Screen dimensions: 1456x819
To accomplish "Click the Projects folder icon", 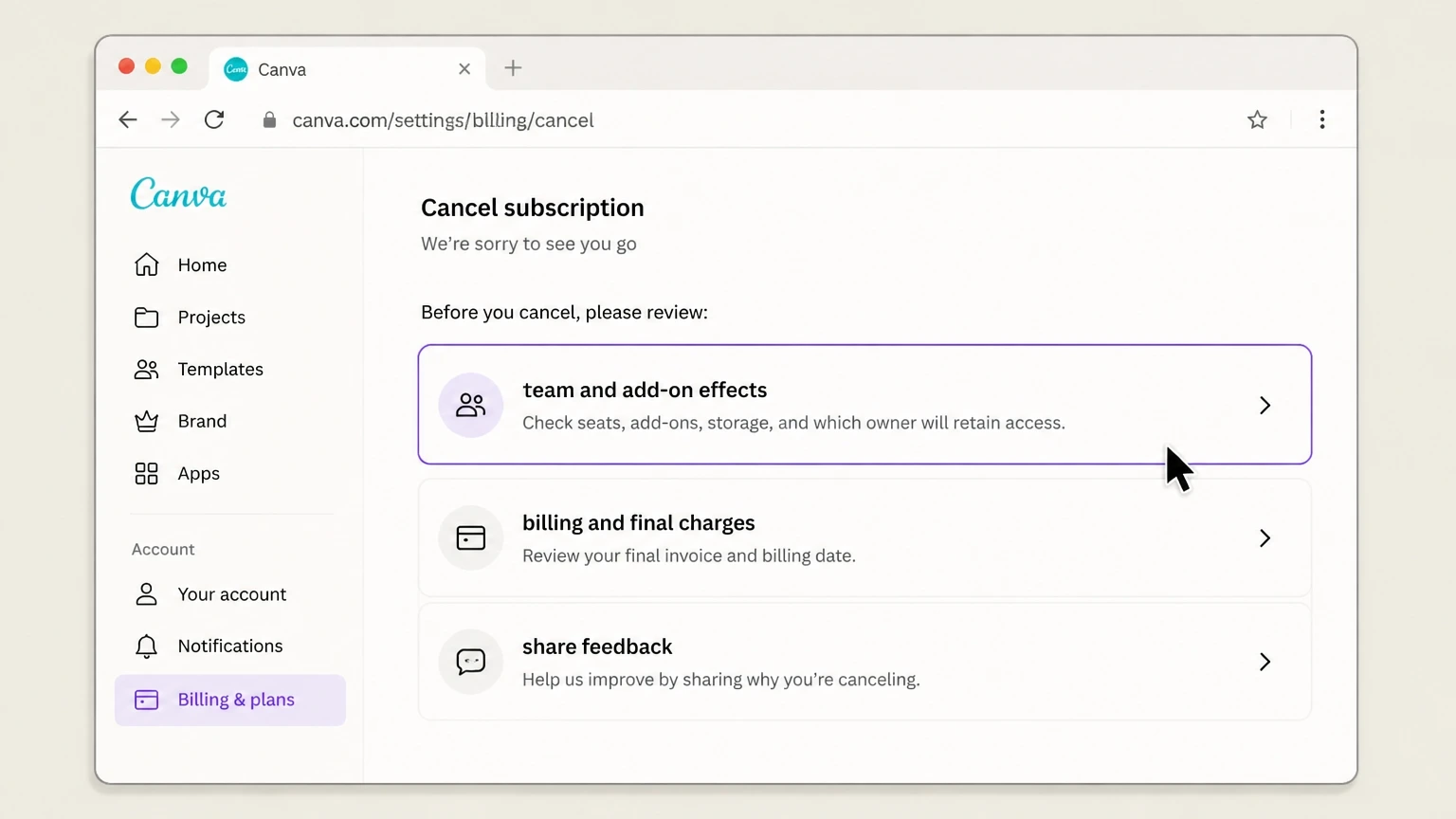I will click(146, 318).
